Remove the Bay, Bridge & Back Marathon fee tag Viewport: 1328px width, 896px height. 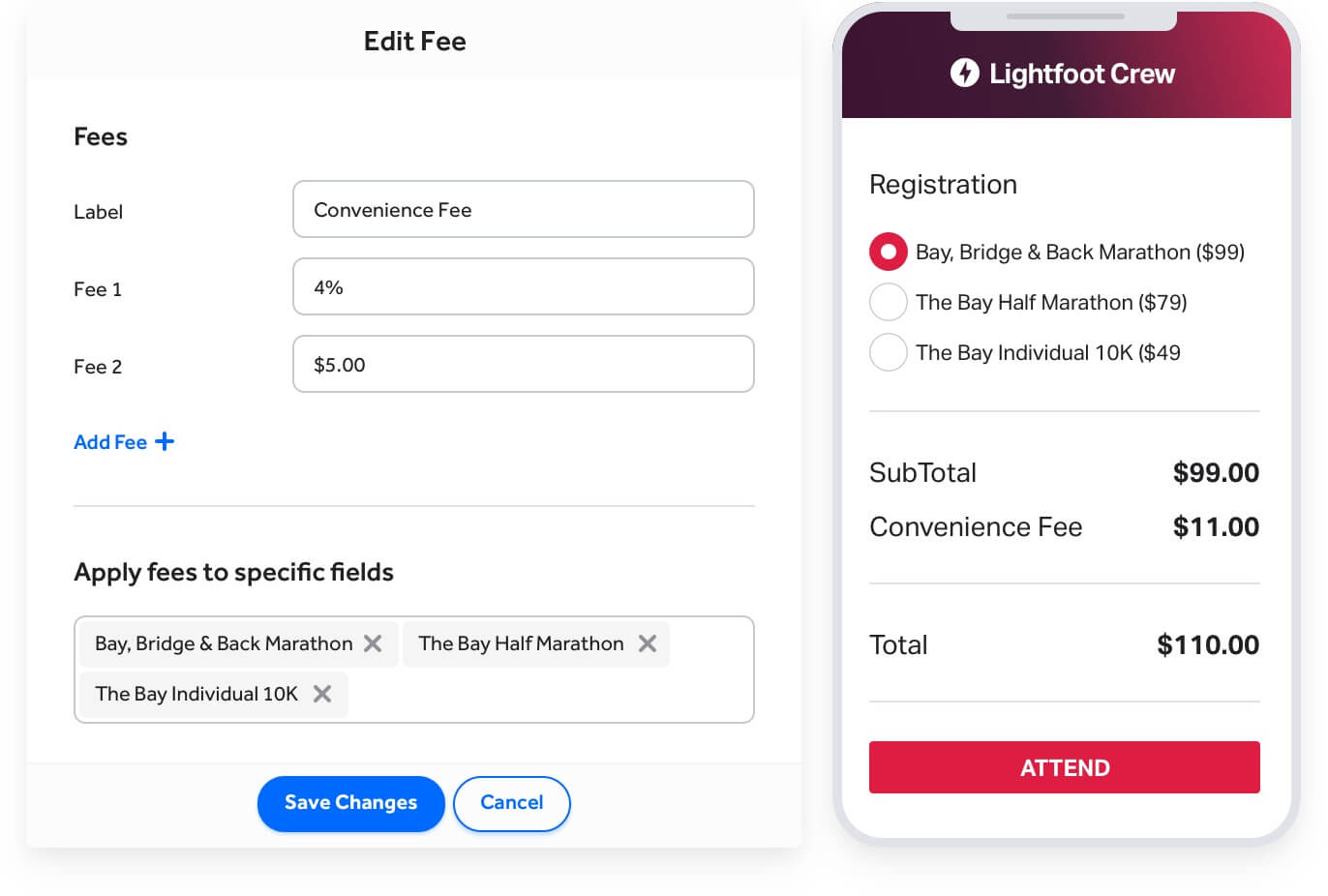coord(374,643)
